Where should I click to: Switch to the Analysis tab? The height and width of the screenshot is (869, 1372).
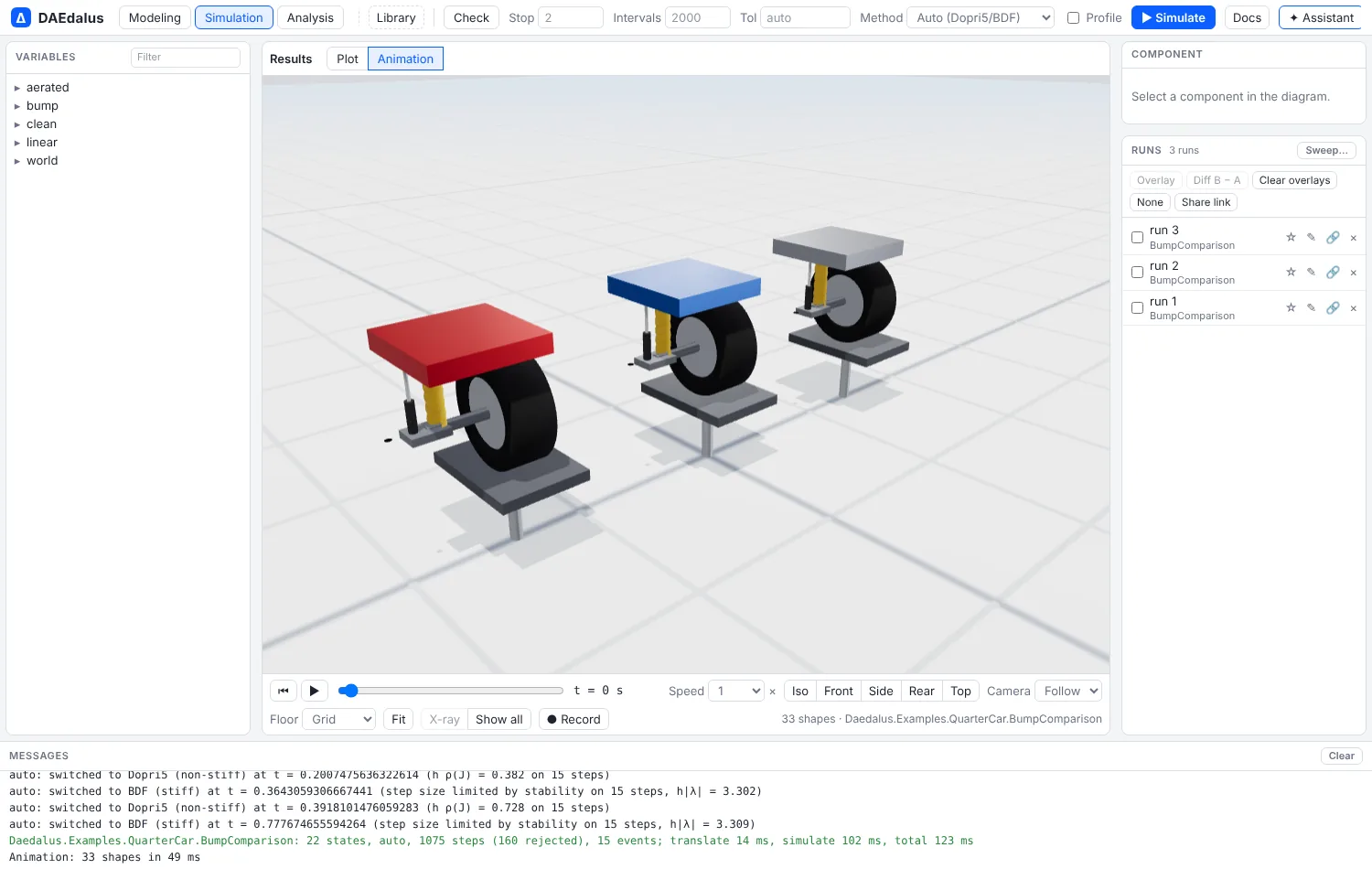(310, 17)
